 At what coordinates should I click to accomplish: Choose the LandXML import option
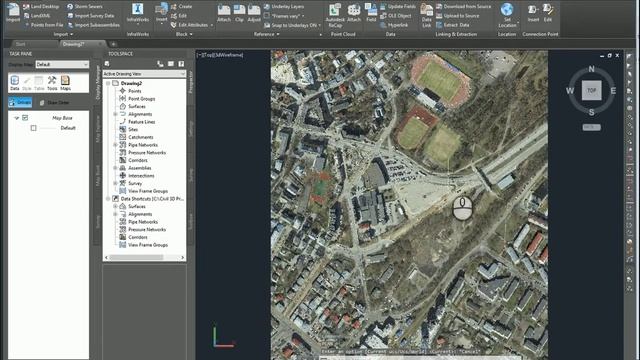click(37, 16)
